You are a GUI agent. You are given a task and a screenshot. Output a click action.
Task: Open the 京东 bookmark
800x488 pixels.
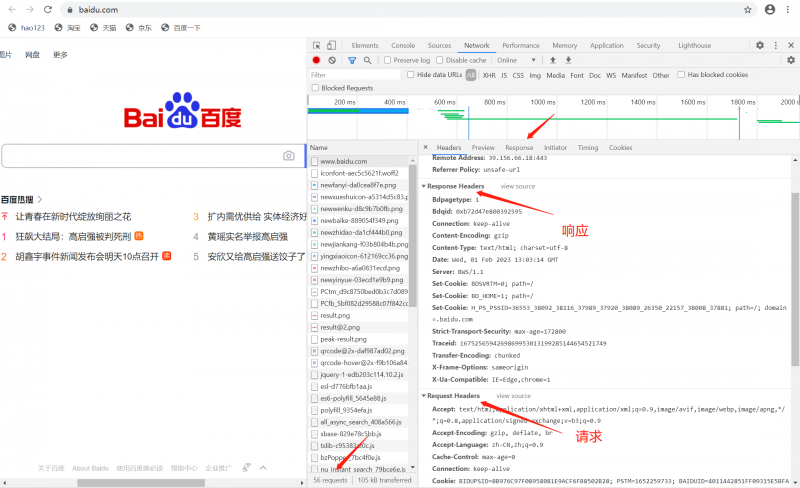click(x=139, y=28)
